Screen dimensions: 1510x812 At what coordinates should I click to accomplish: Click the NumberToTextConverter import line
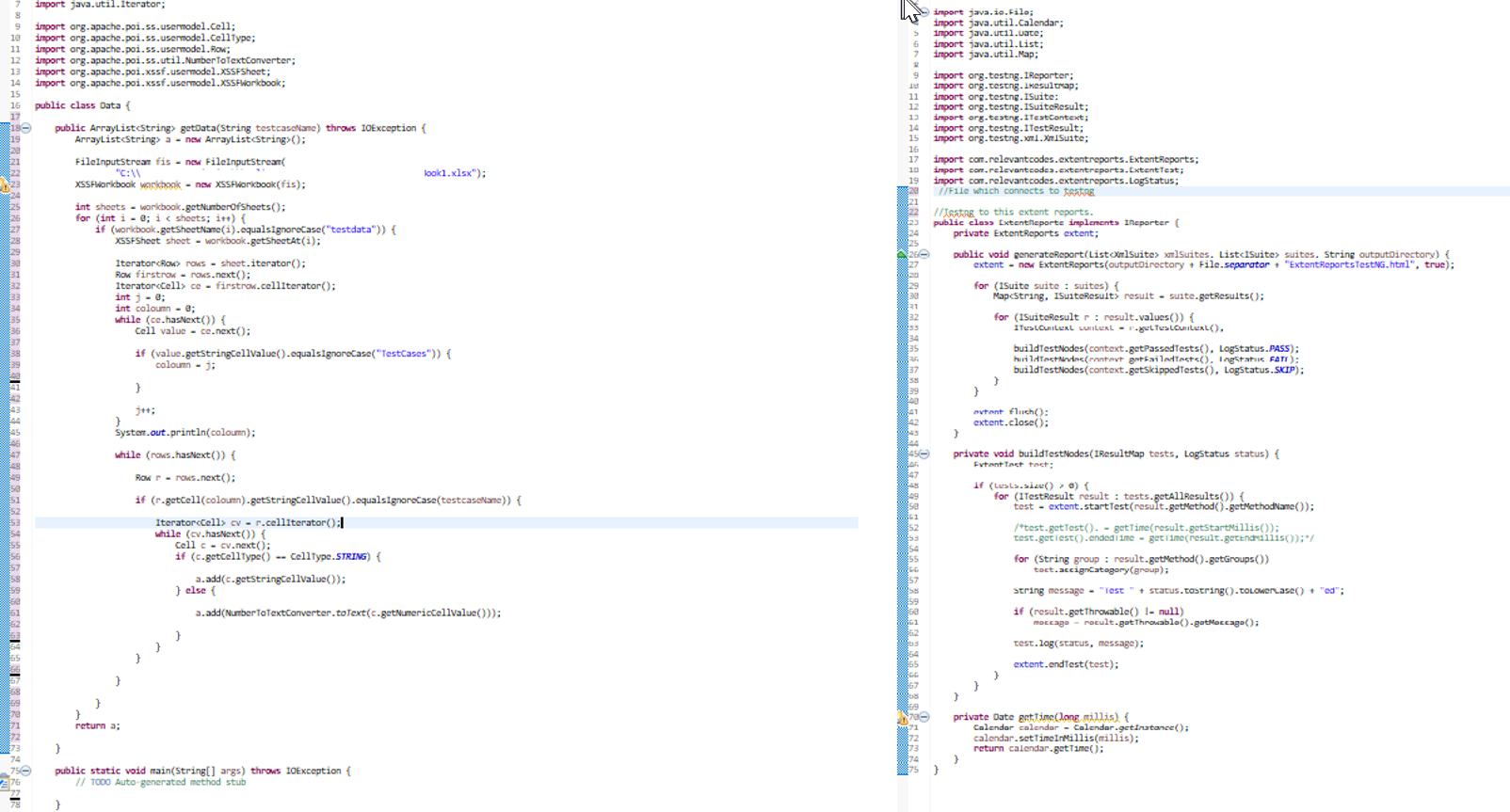coord(165,60)
